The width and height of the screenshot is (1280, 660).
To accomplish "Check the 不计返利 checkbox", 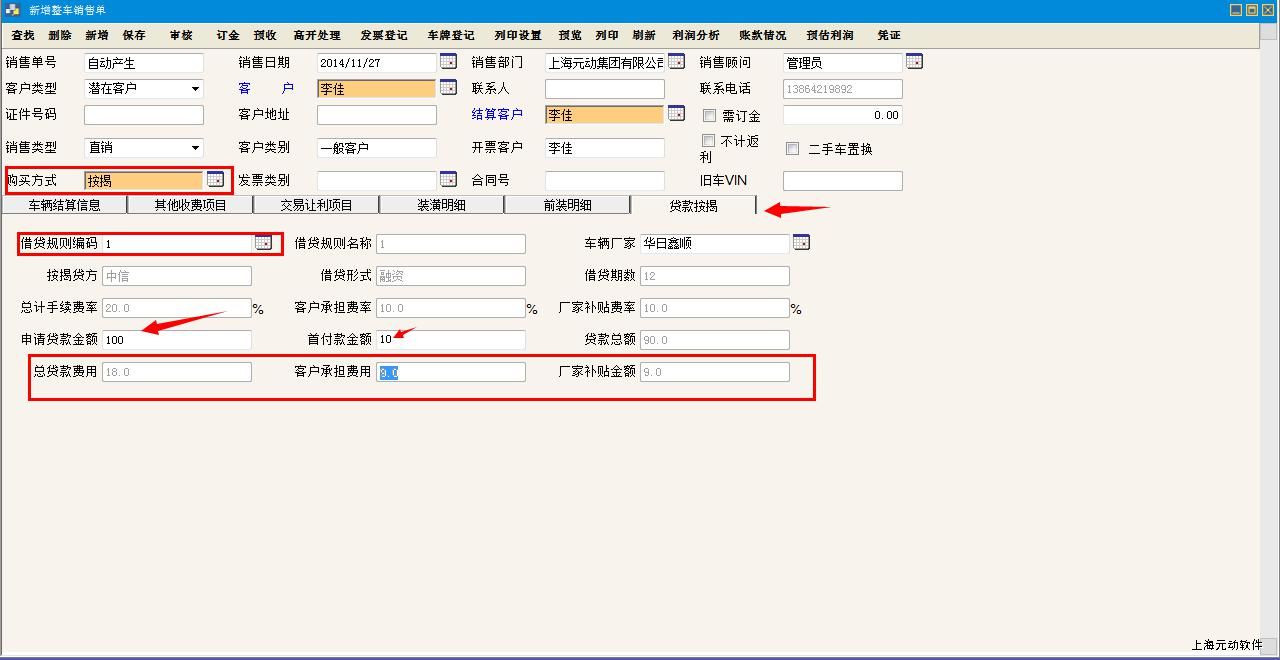I will (709, 141).
